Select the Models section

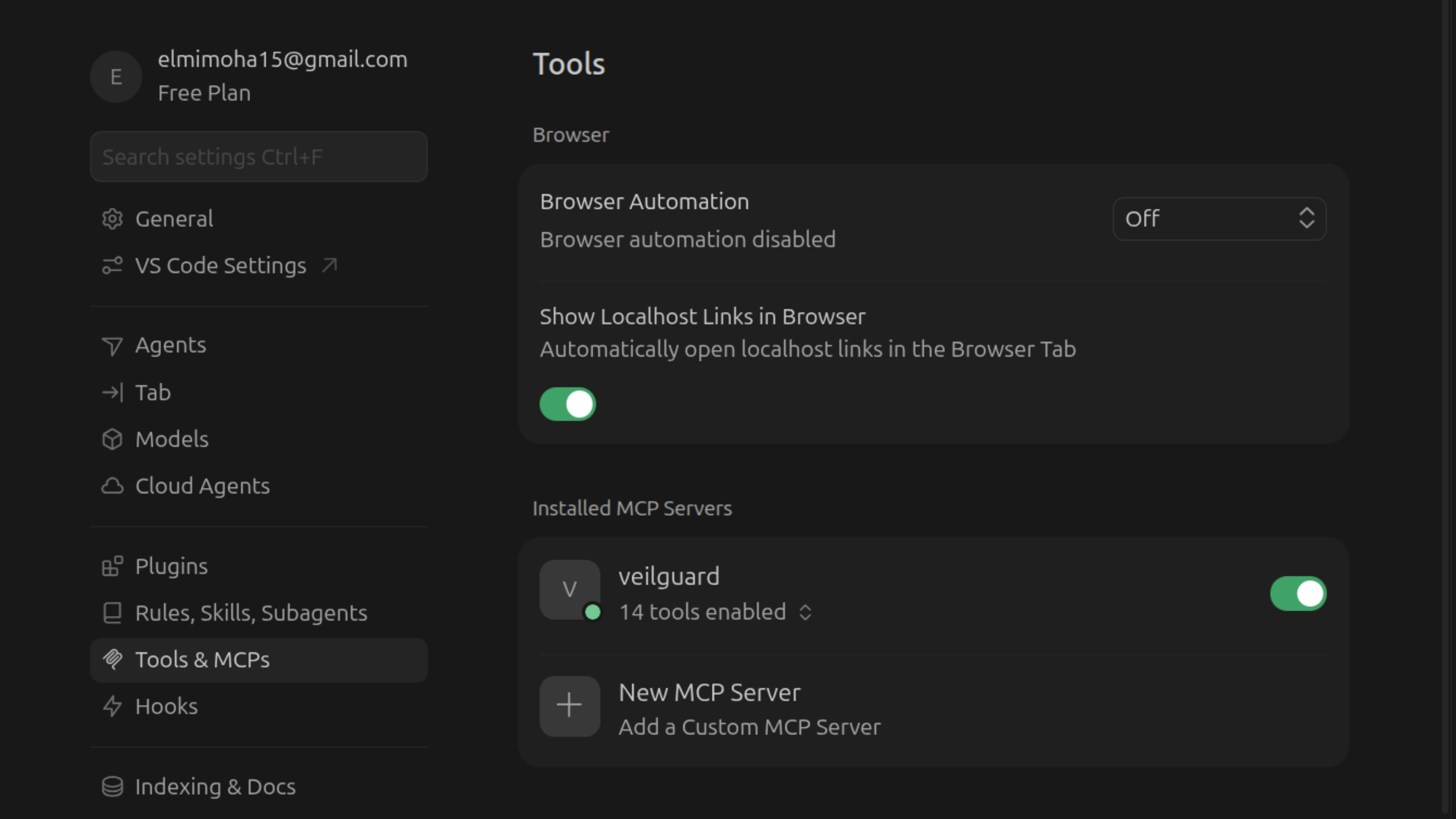(x=259, y=439)
